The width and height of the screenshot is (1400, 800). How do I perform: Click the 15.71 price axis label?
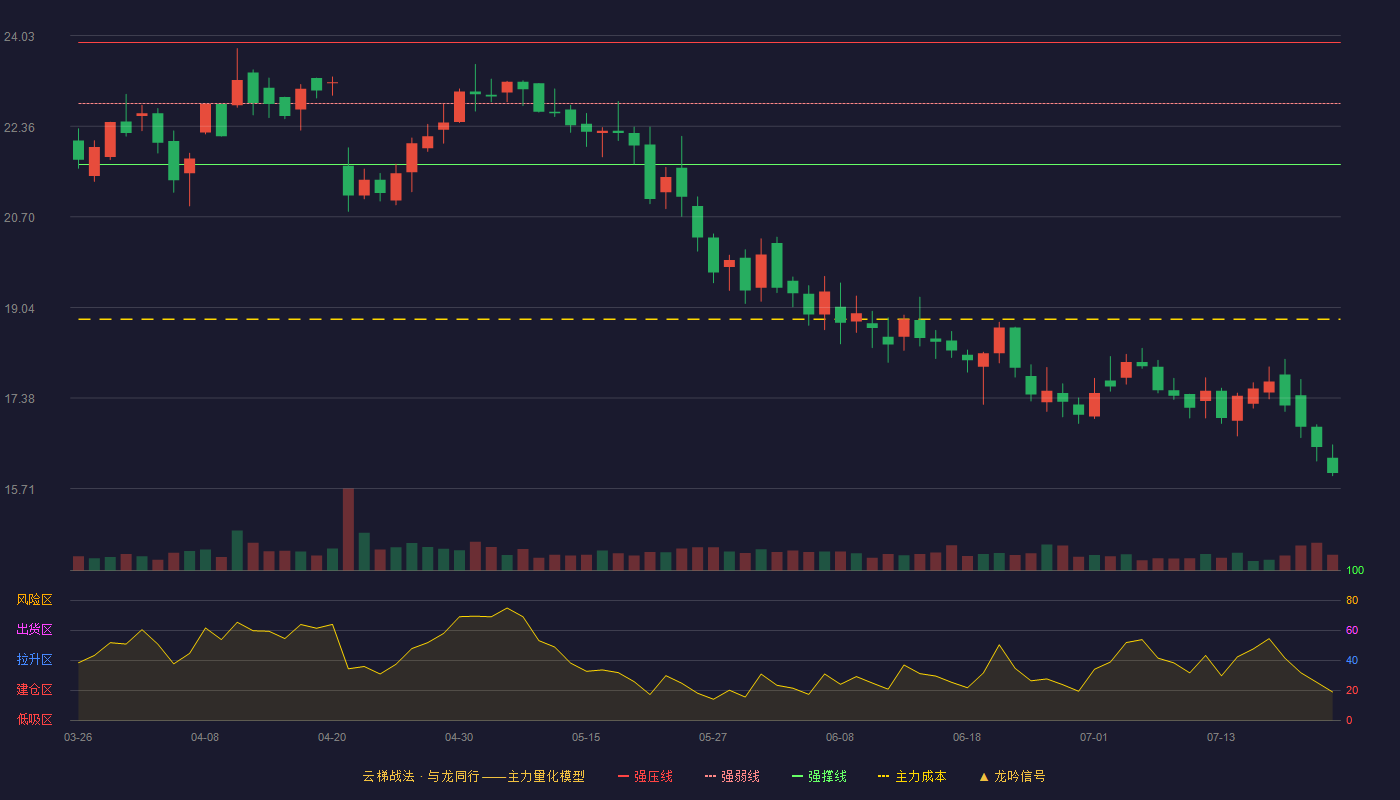coord(19,490)
